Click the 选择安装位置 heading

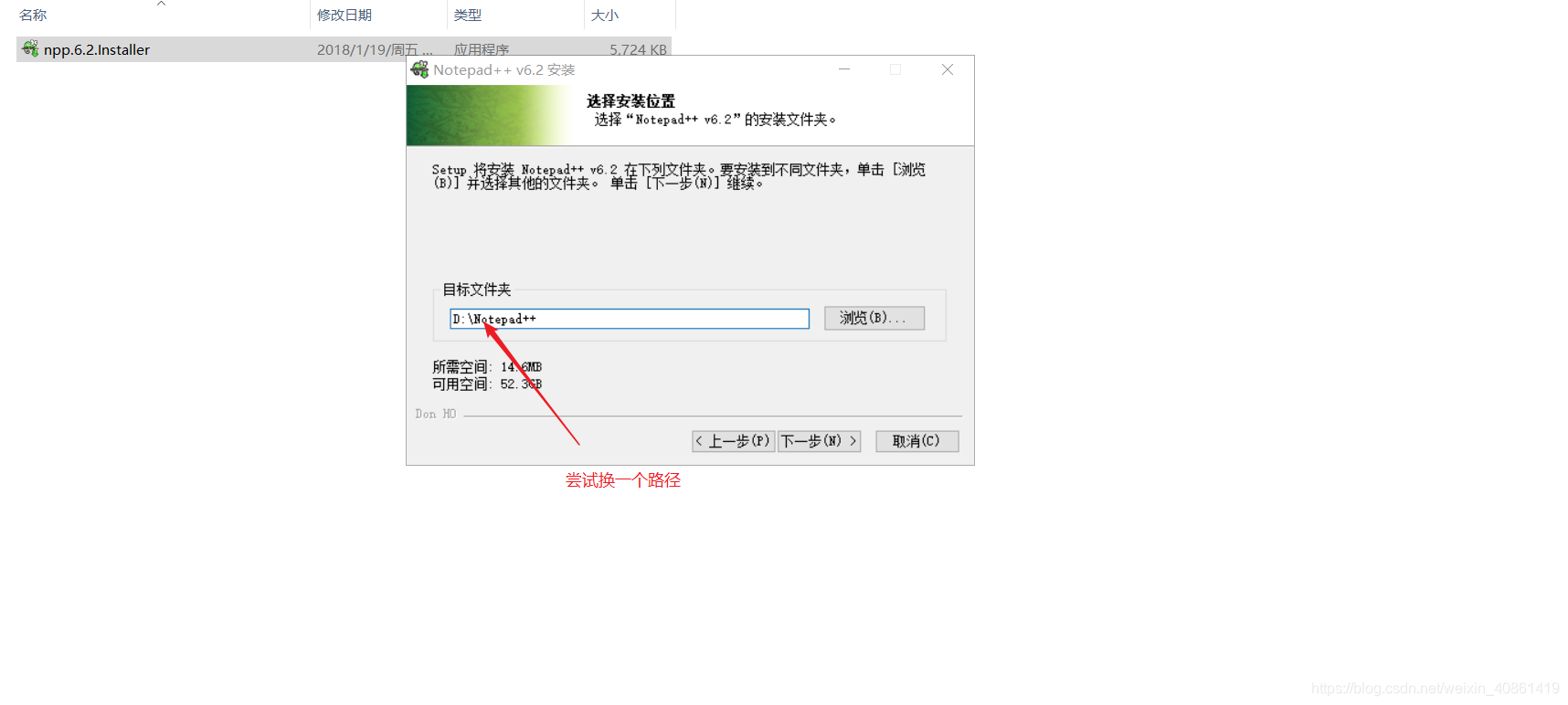[x=630, y=101]
